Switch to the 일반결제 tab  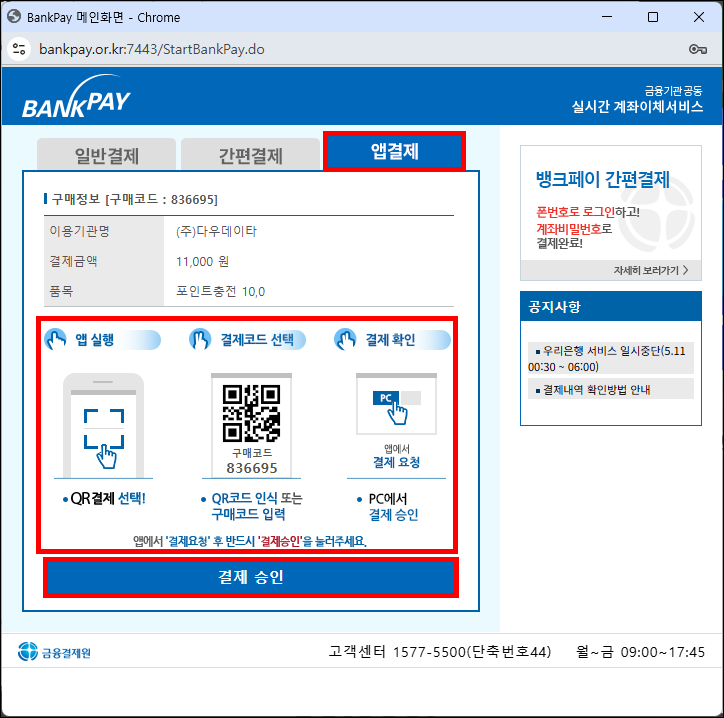[x=107, y=155]
